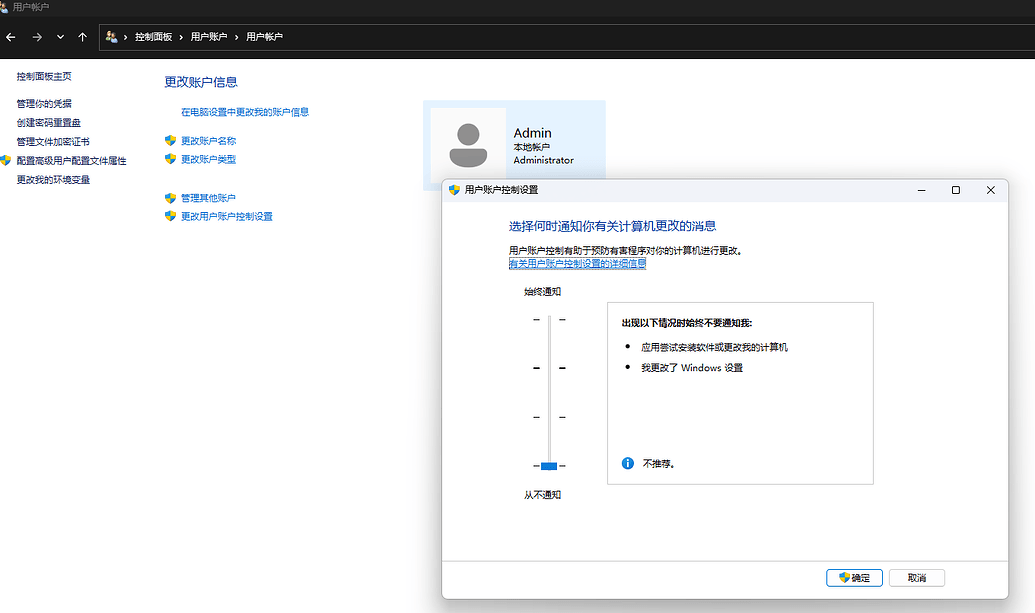Click the 确定 button
Screen dimensions: 1035x613
(854, 578)
